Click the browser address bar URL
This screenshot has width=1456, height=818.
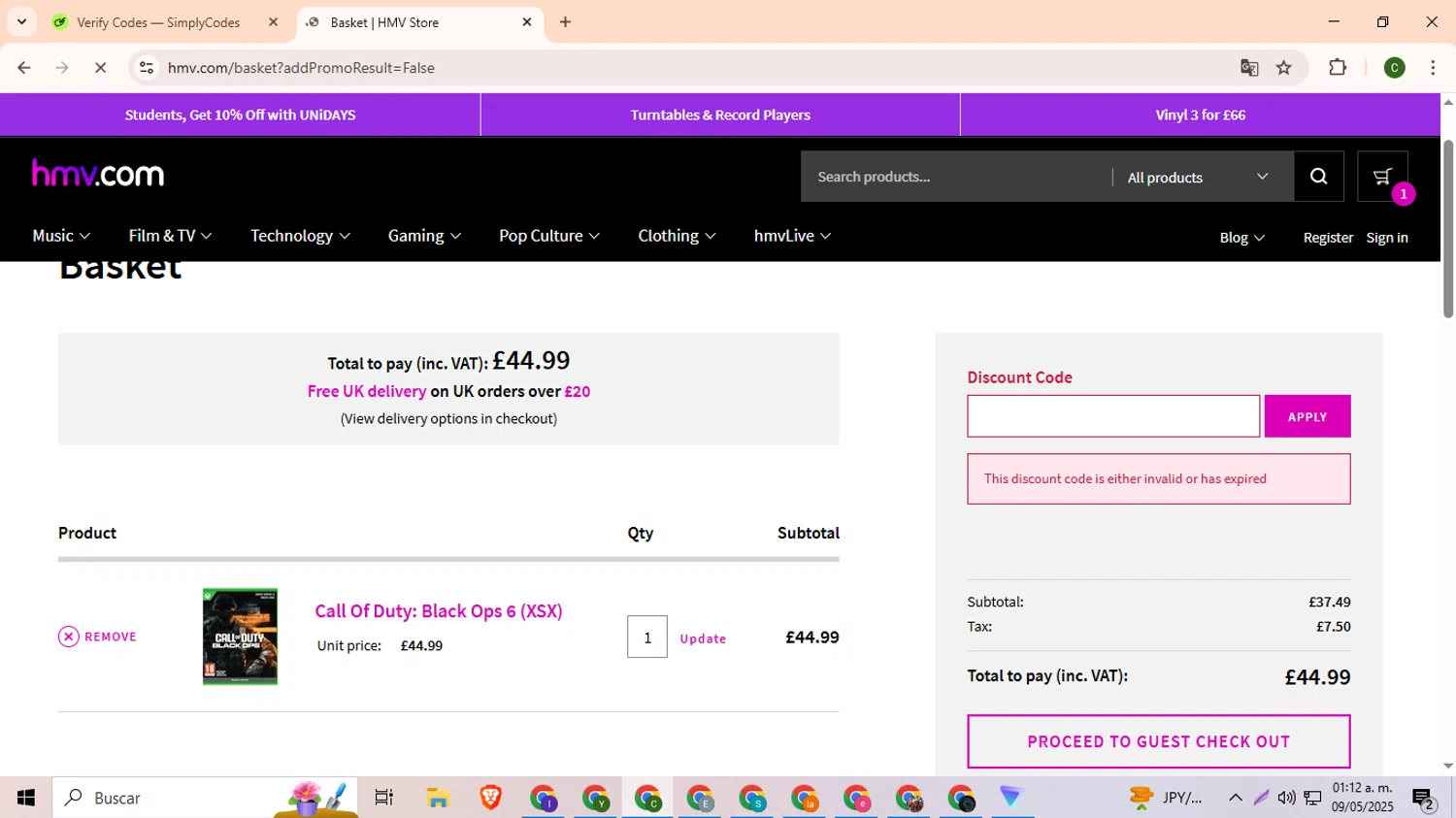pos(301,68)
